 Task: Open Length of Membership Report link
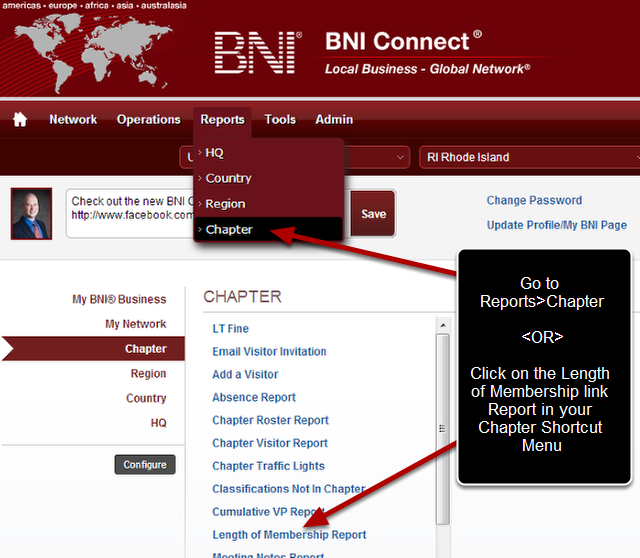pyautogui.click(x=289, y=535)
